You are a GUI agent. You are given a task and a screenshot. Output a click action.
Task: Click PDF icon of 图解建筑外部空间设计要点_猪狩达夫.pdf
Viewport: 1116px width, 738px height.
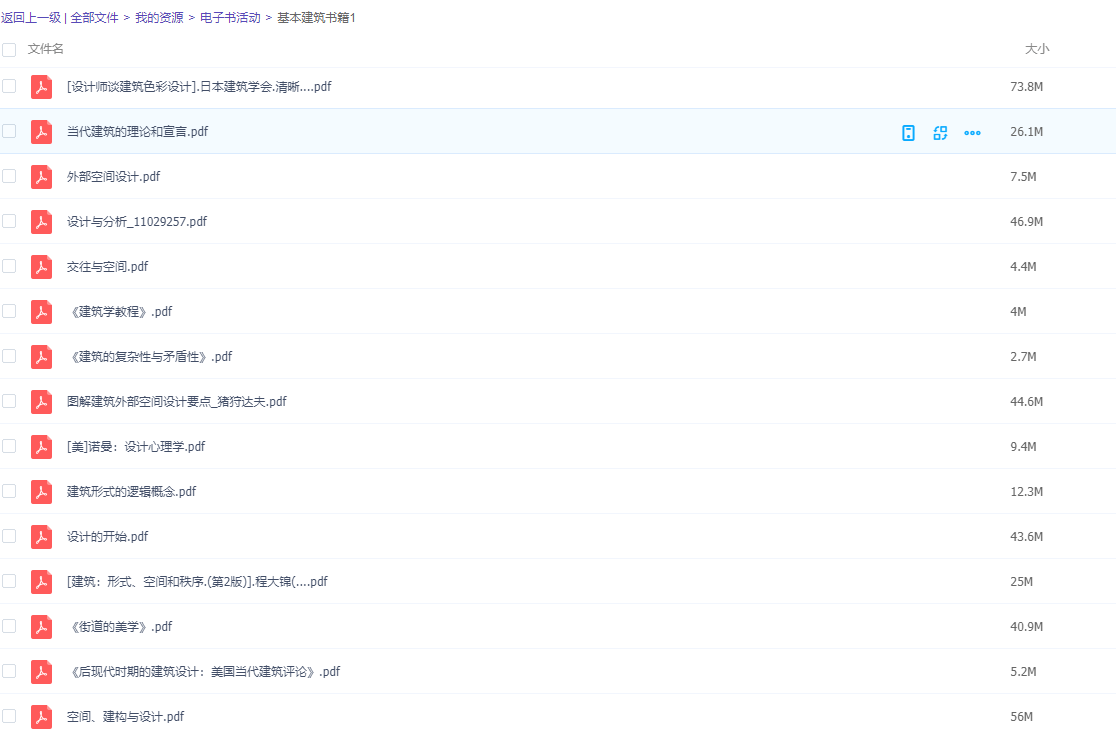41,401
